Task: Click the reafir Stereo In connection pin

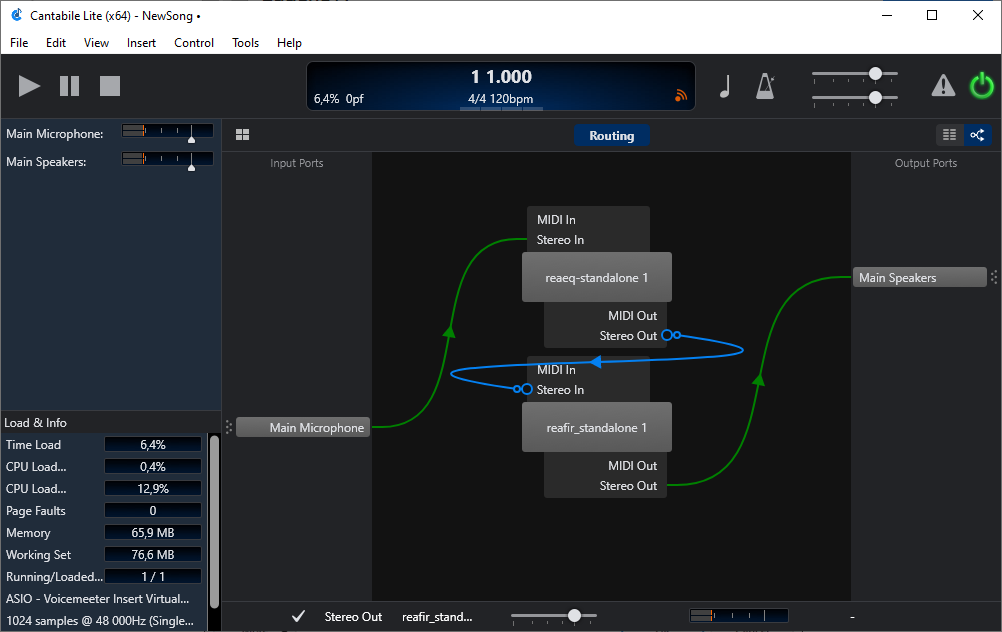Action: pos(527,389)
